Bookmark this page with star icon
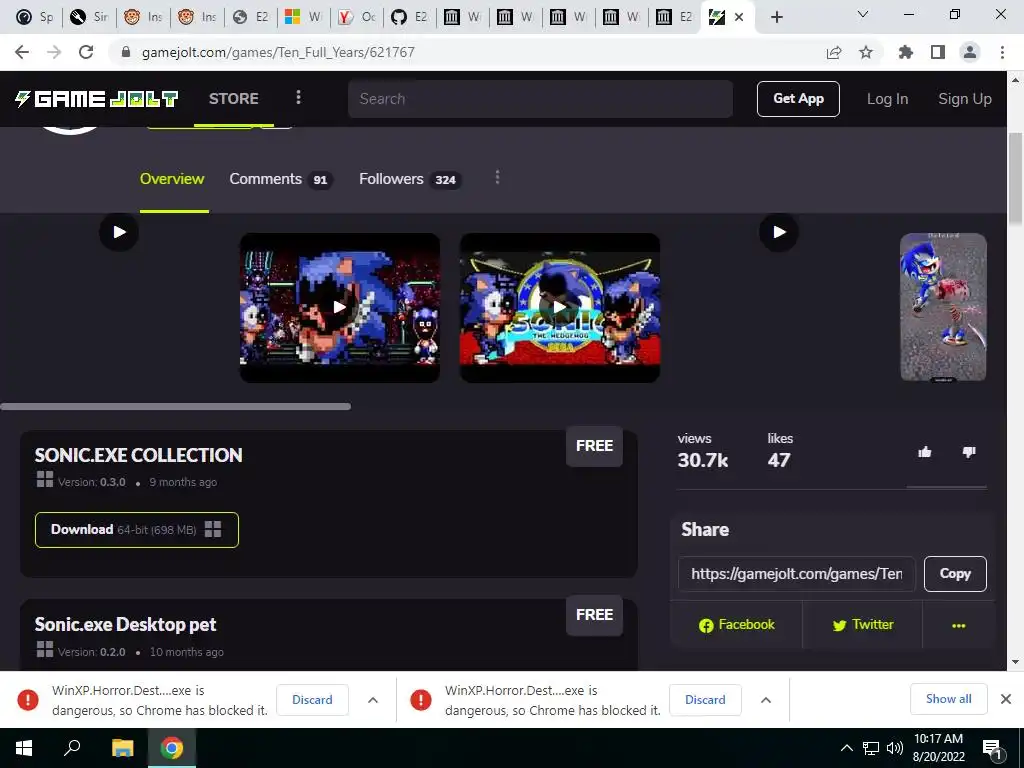 [x=866, y=52]
